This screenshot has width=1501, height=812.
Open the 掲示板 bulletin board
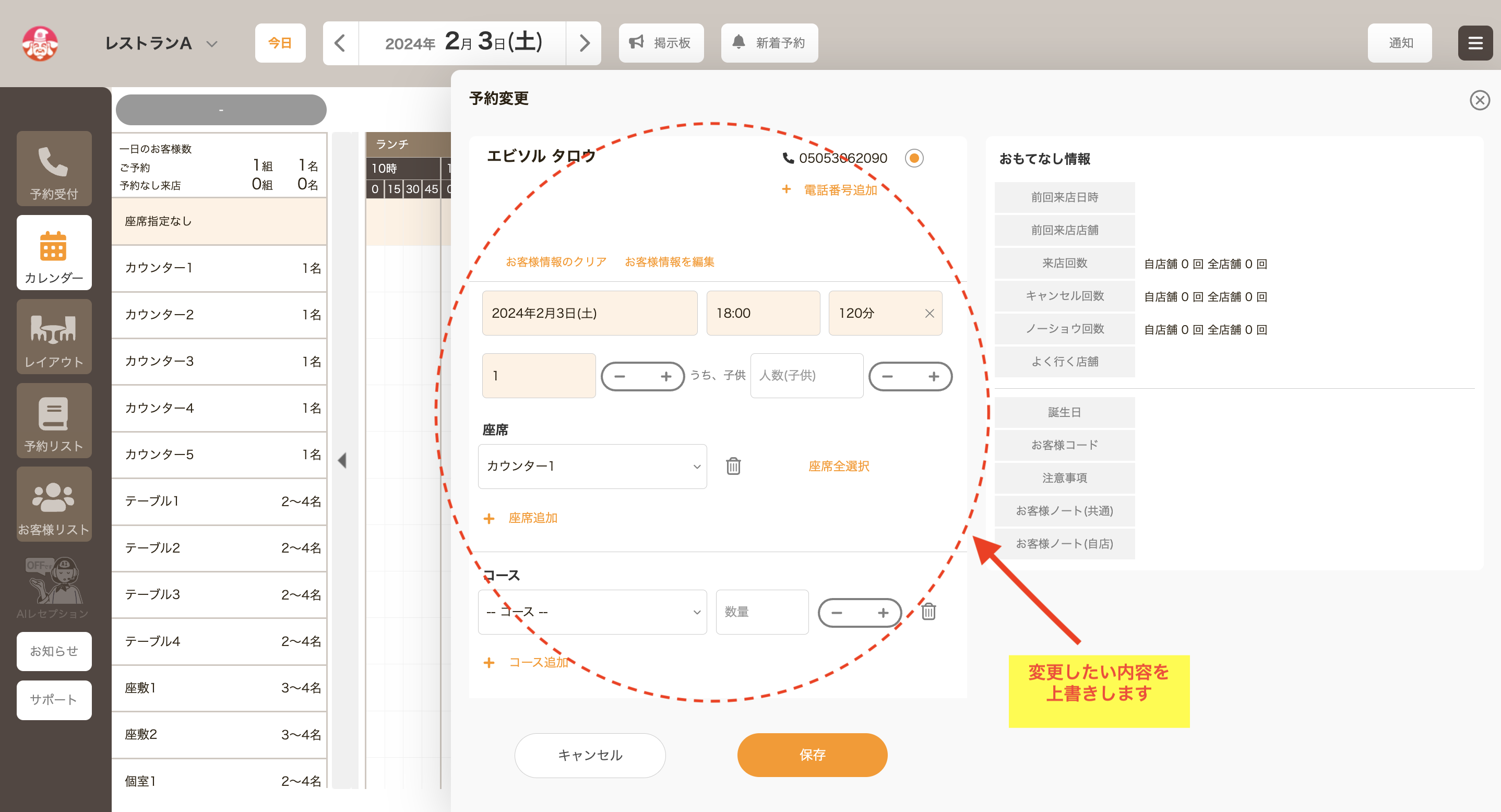(x=661, y=43)
